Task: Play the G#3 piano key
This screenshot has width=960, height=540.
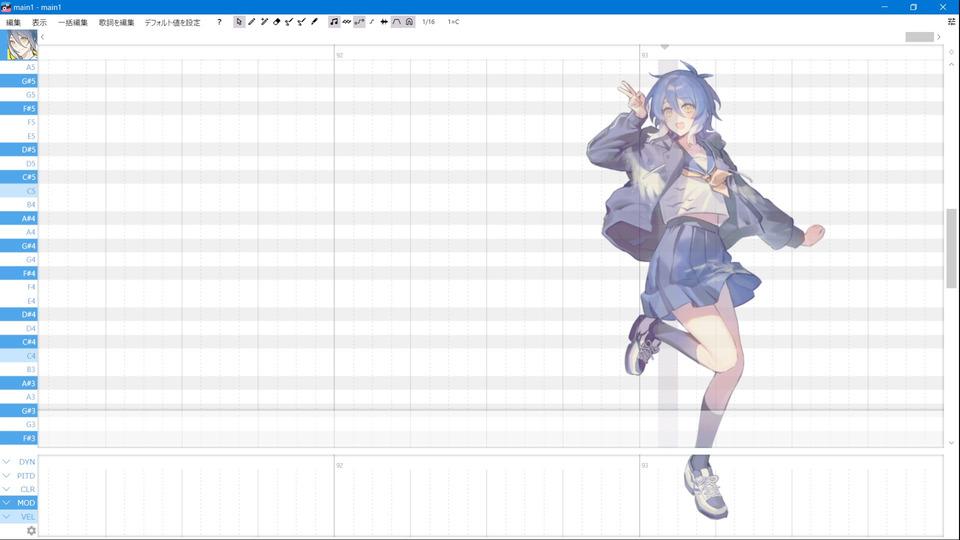Action: pos(18,411)
